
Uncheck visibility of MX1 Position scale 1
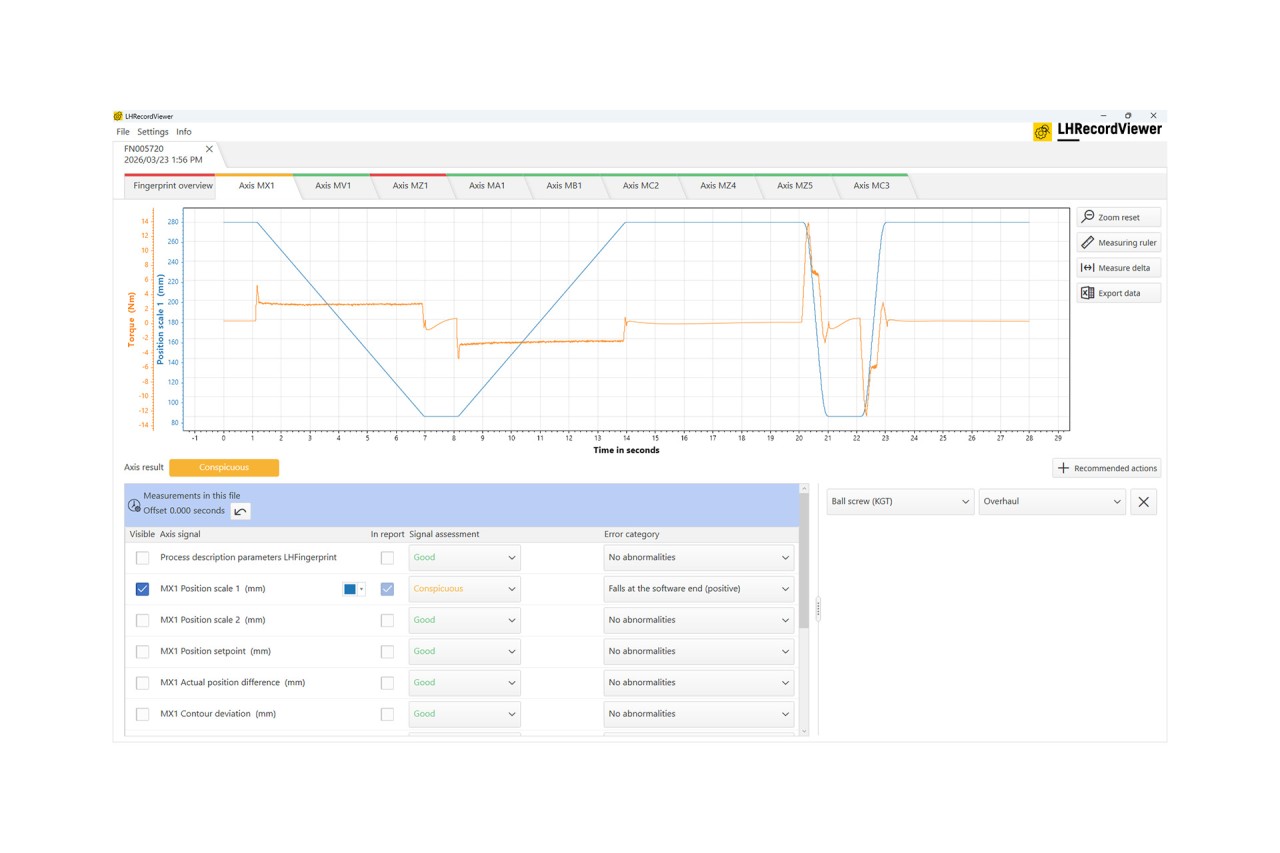(142, 589)
